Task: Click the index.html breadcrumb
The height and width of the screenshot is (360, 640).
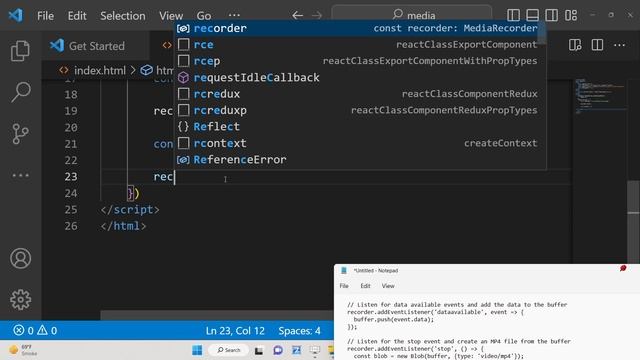Action: tap(93, 70)
